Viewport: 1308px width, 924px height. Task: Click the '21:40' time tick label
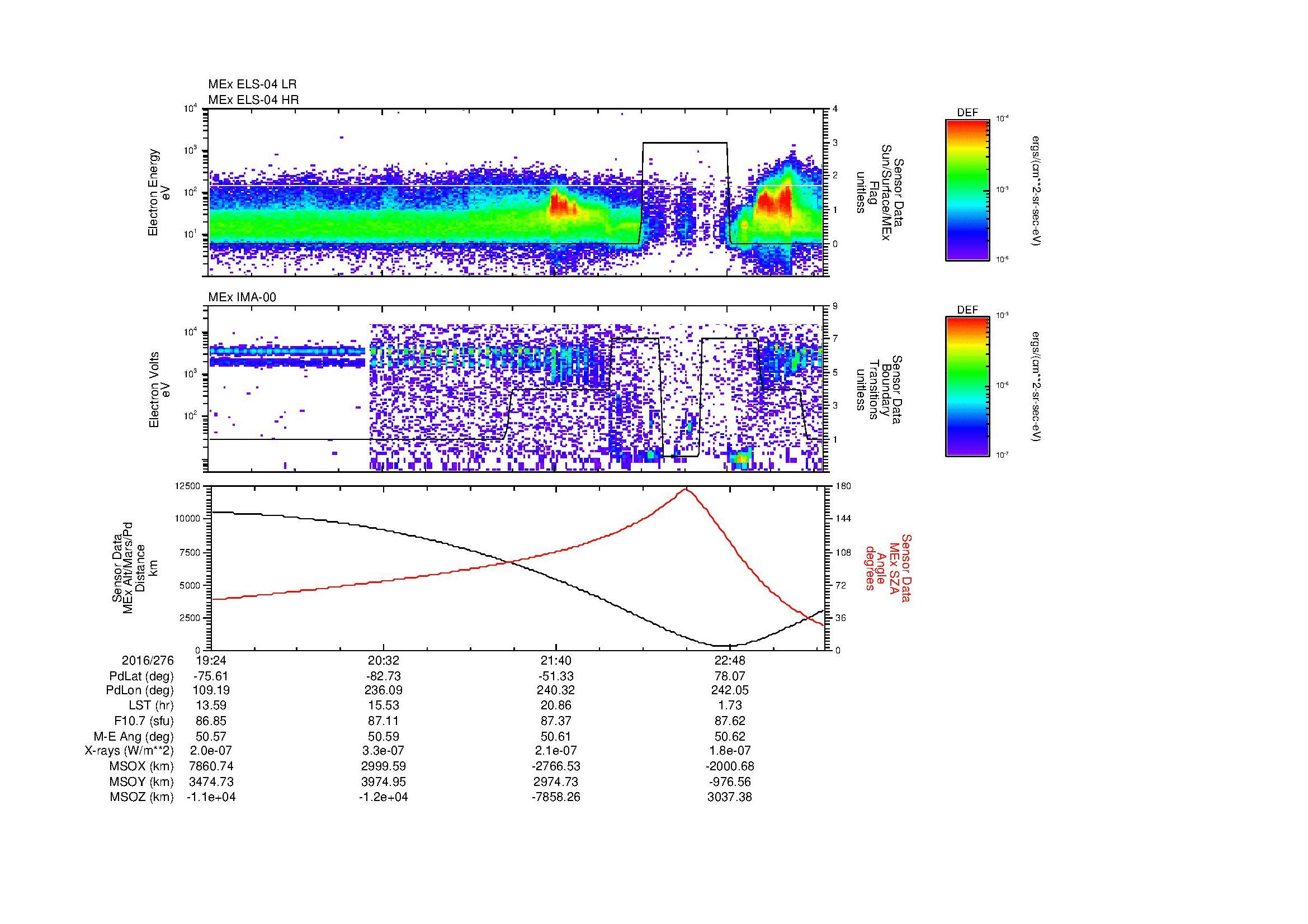[555, 660]
